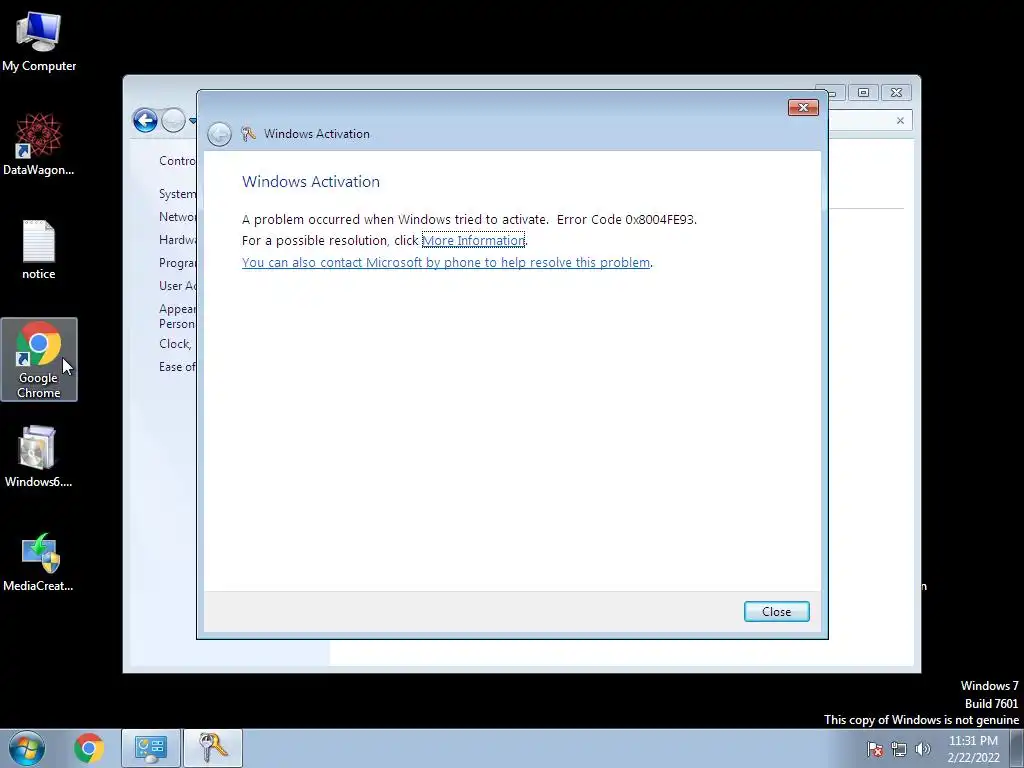Maximize the Control Panel window
The image size is (1024, 768).
[863, 93]
